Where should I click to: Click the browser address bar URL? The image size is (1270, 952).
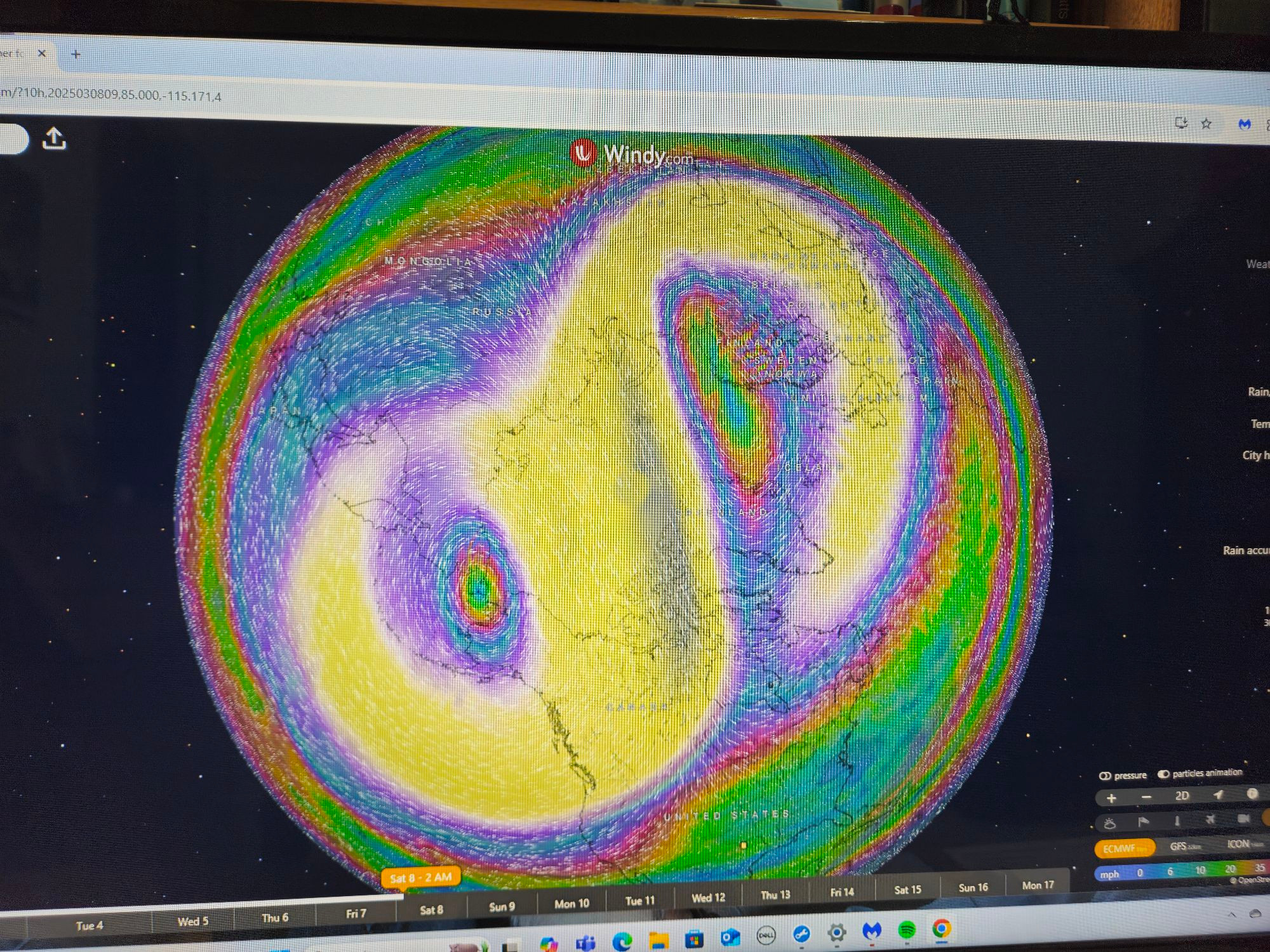110,95
